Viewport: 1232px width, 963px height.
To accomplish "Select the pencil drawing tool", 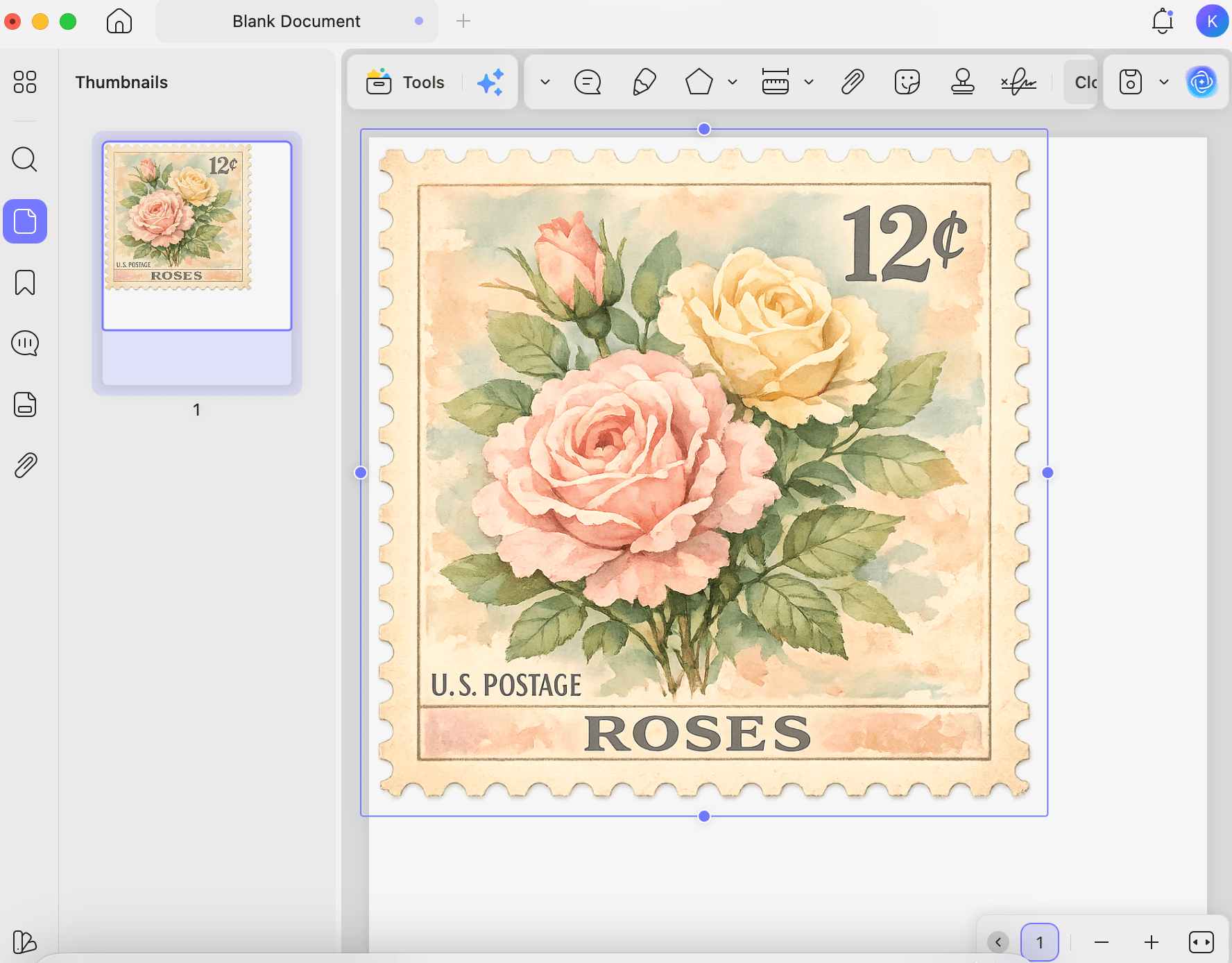I will tap(644, 83).
